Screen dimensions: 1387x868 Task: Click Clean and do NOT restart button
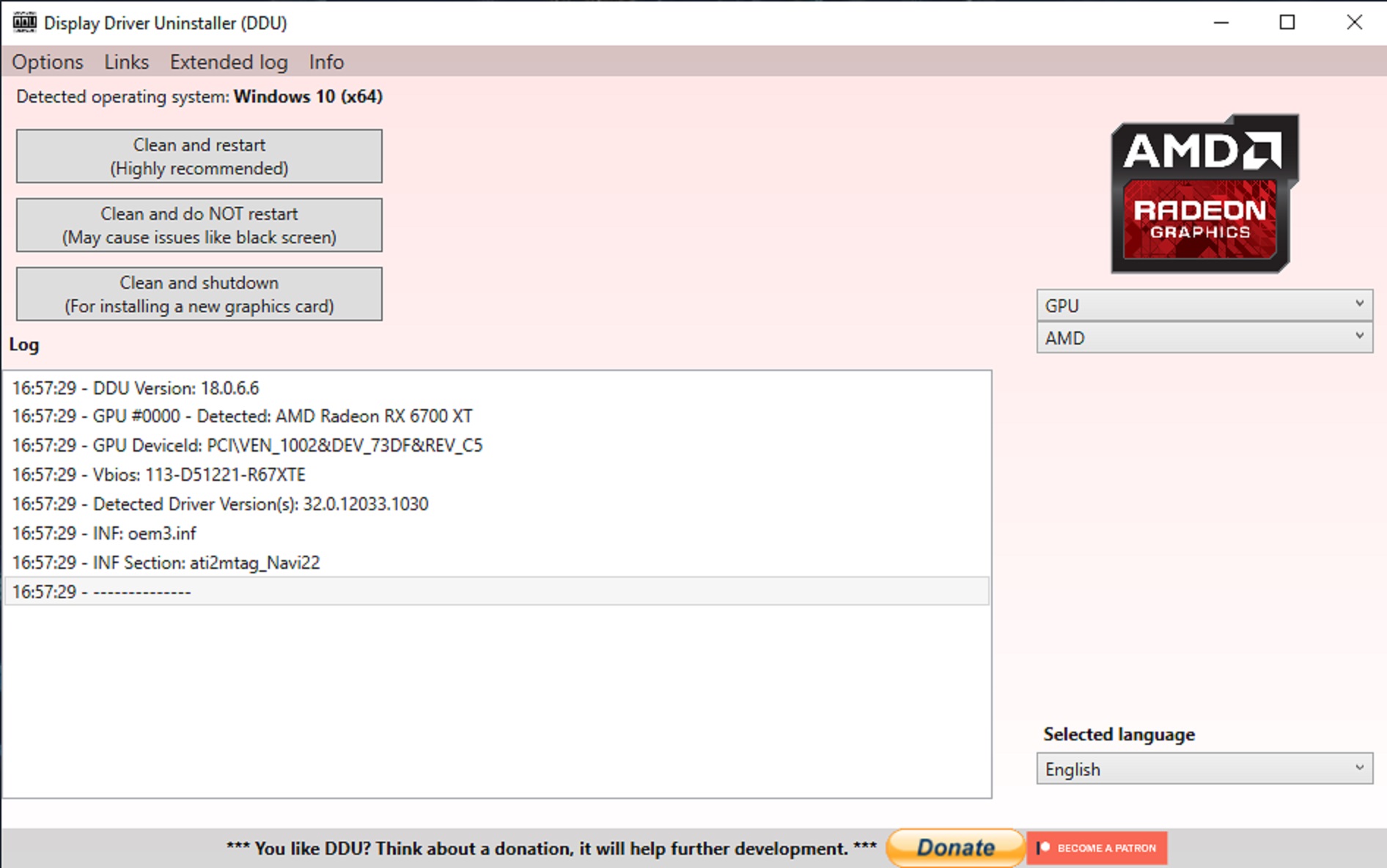(x=199, y=225)
